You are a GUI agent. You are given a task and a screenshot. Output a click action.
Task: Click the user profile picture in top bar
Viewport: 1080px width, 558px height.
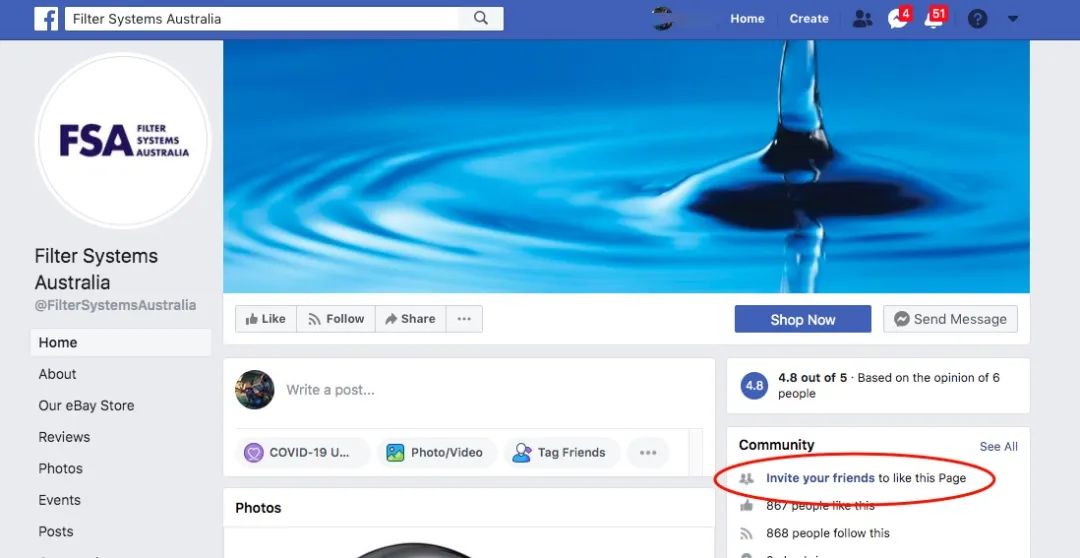tap(662, 19)
